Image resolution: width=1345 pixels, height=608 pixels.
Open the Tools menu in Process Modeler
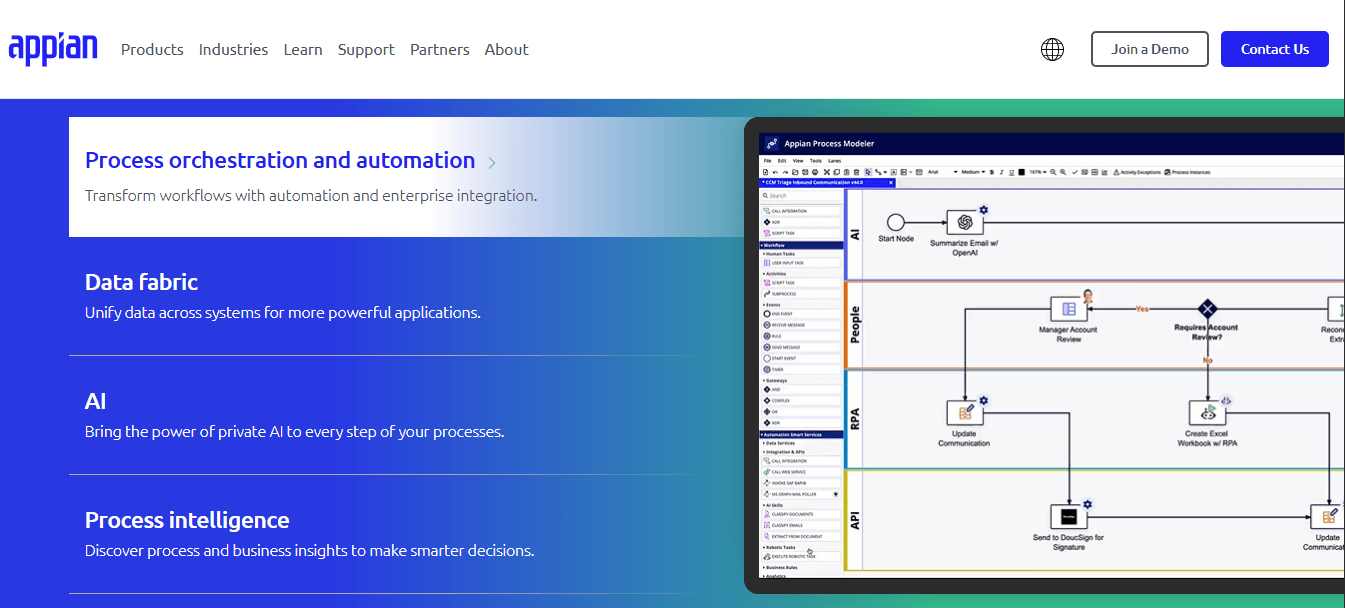pyautogui.click(x=815, y=161)
